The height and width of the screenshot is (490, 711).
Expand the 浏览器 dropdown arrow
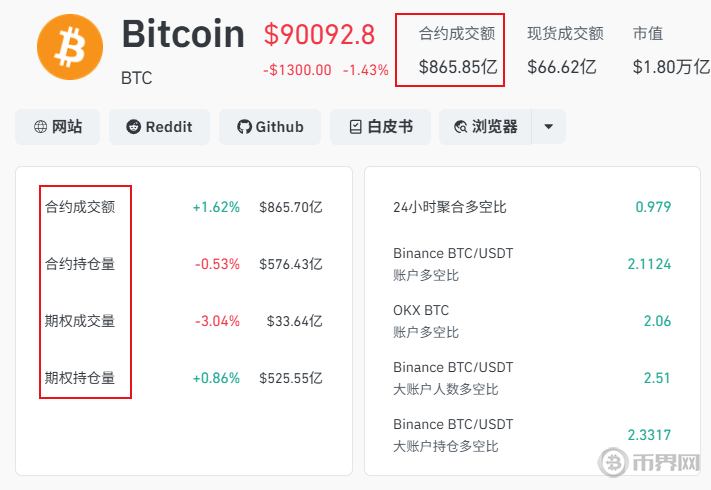[548, 127]
